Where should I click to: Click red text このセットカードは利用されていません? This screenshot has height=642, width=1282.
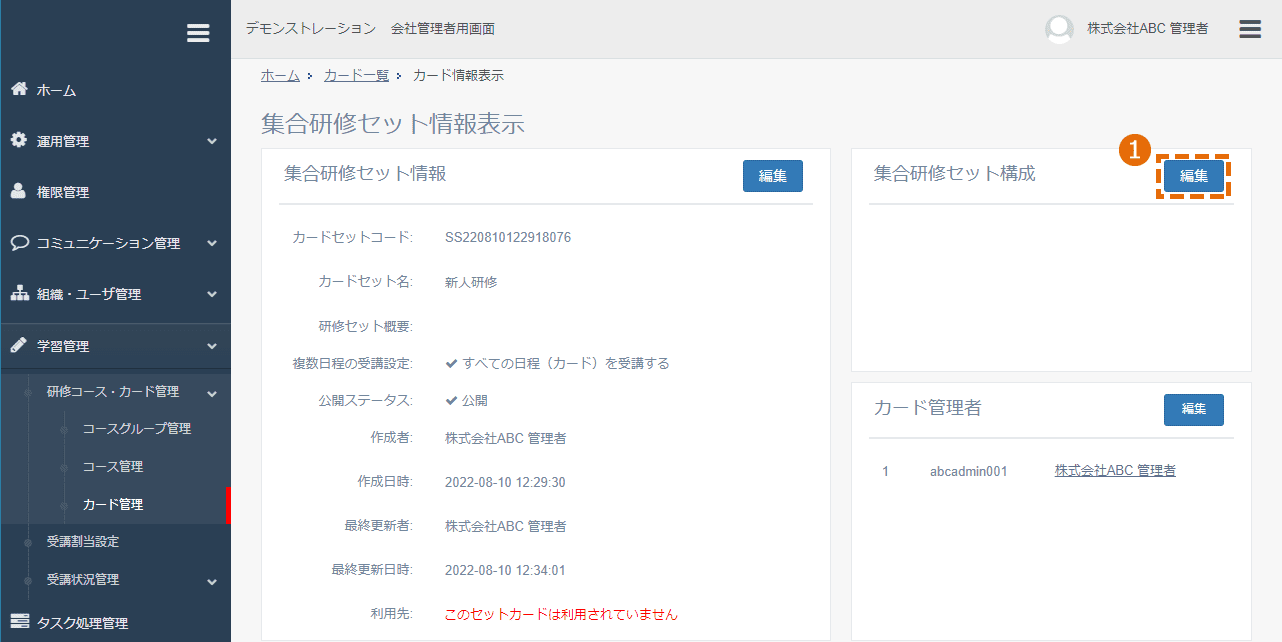561,614
